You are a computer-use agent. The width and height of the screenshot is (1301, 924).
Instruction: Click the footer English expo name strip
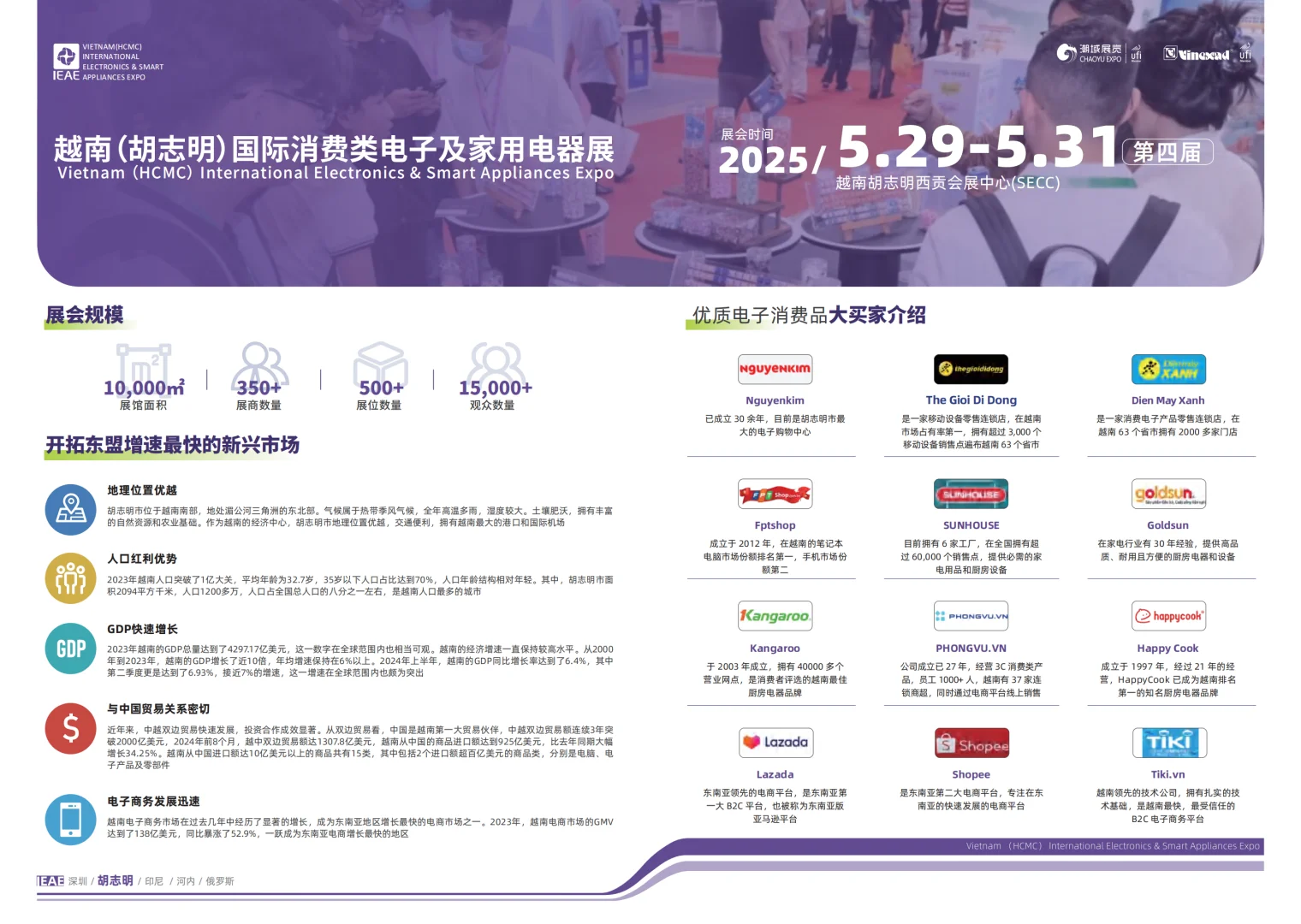coord(1113,846)
